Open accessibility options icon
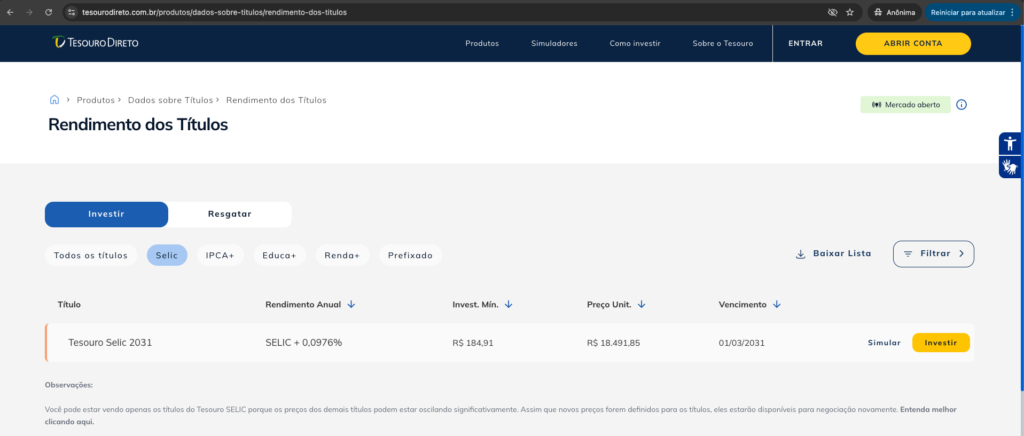 pyautogui.click(x=1010, y=144)
